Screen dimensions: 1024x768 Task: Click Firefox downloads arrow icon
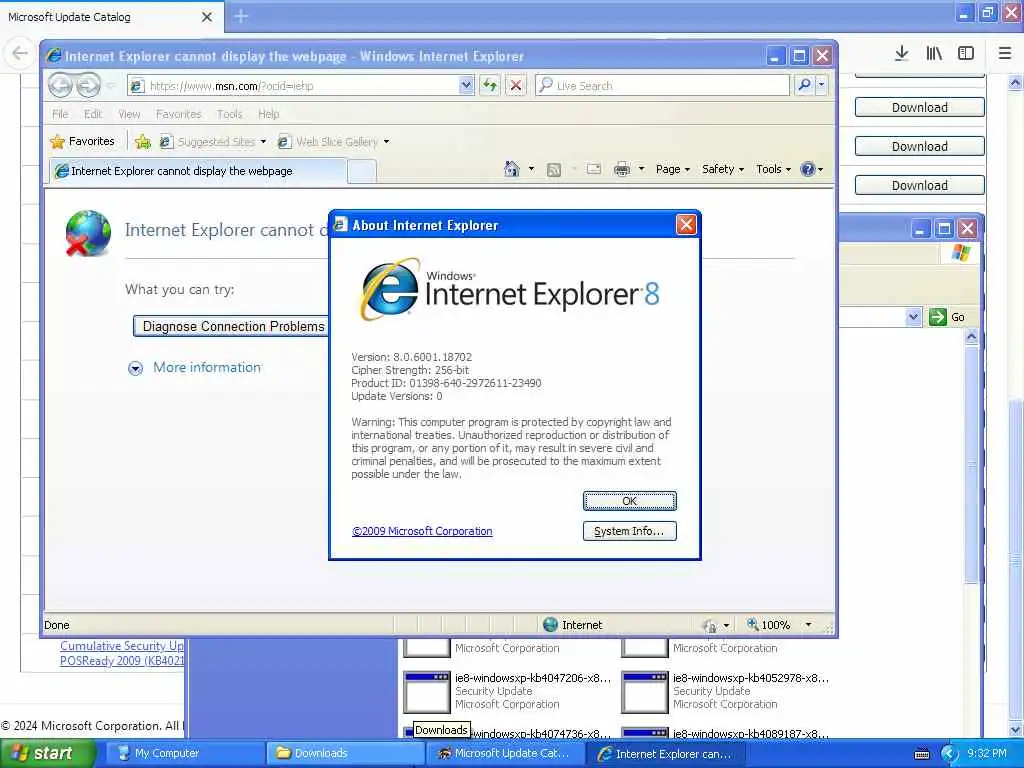[901, 53]
